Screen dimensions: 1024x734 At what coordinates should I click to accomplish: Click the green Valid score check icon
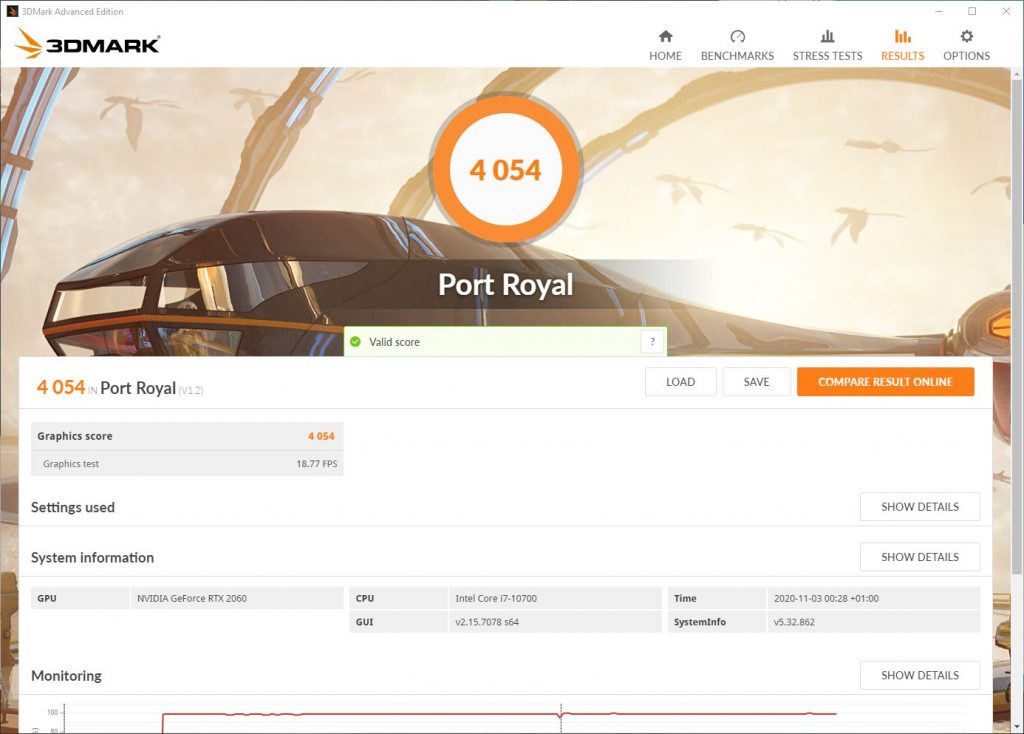coord(355,342)
